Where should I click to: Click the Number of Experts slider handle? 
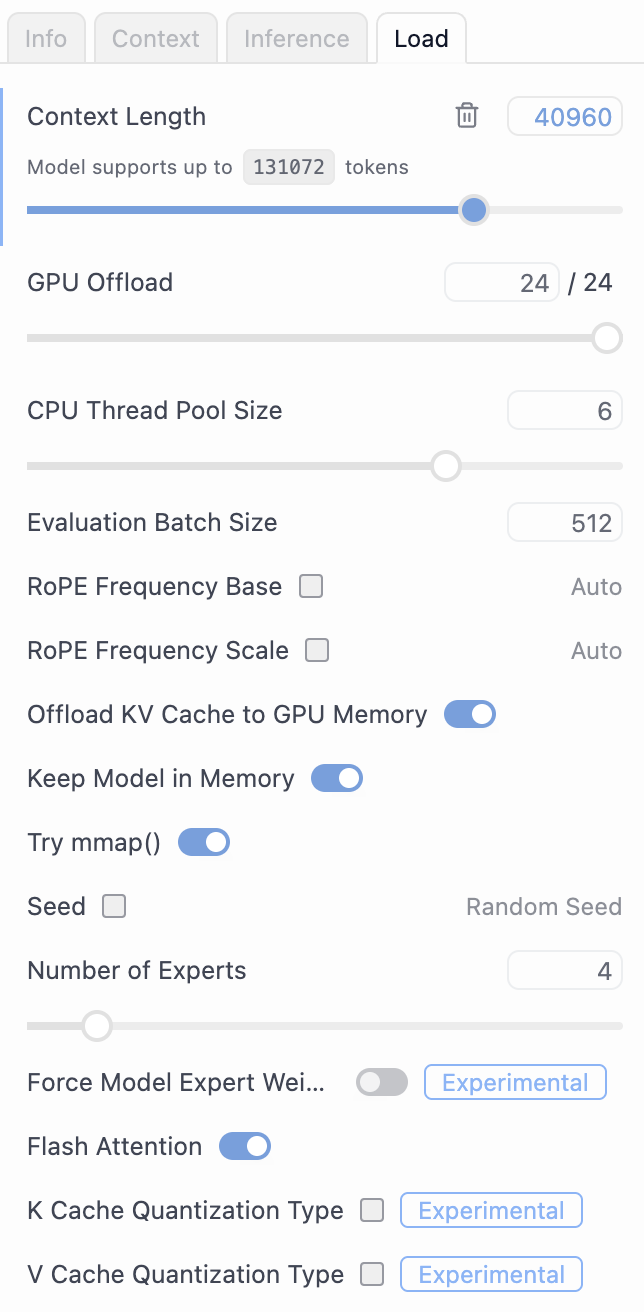97,1026
